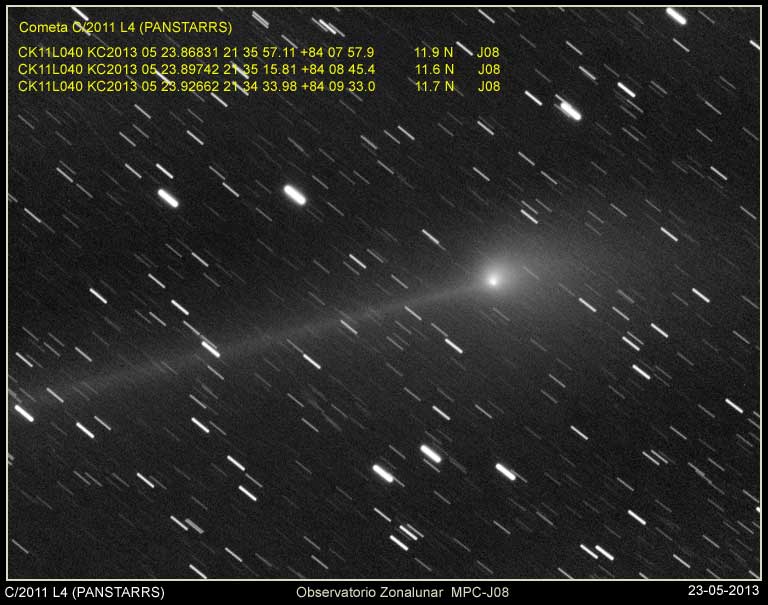
Task: Click the bottom-left C/2011 L4 (PANSTARRS) caption
Action: pyautogui.click(x=85, y=592)
